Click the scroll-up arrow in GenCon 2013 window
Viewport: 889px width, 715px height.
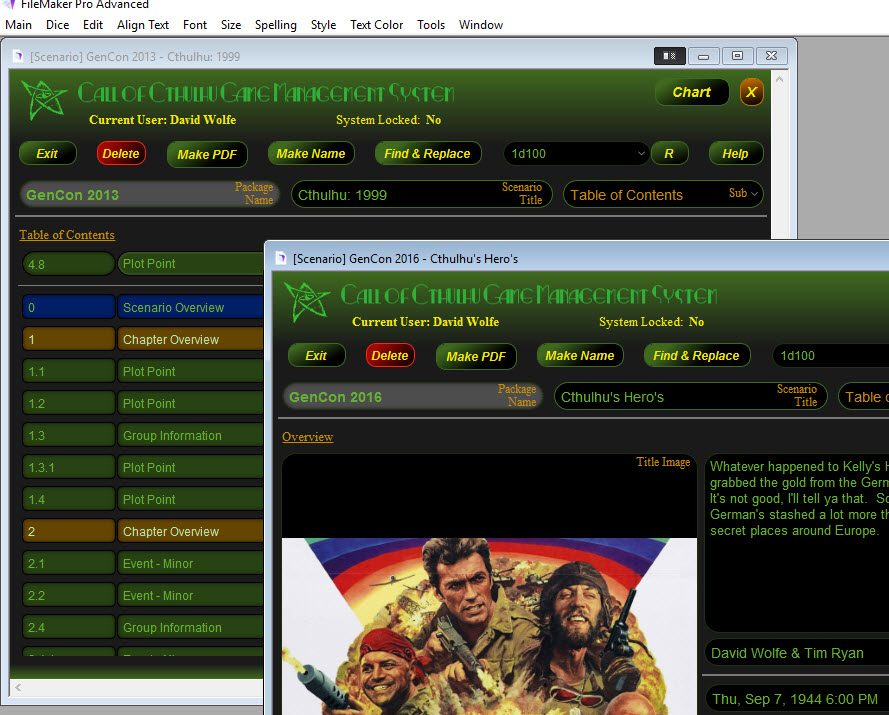coord(780,80)
